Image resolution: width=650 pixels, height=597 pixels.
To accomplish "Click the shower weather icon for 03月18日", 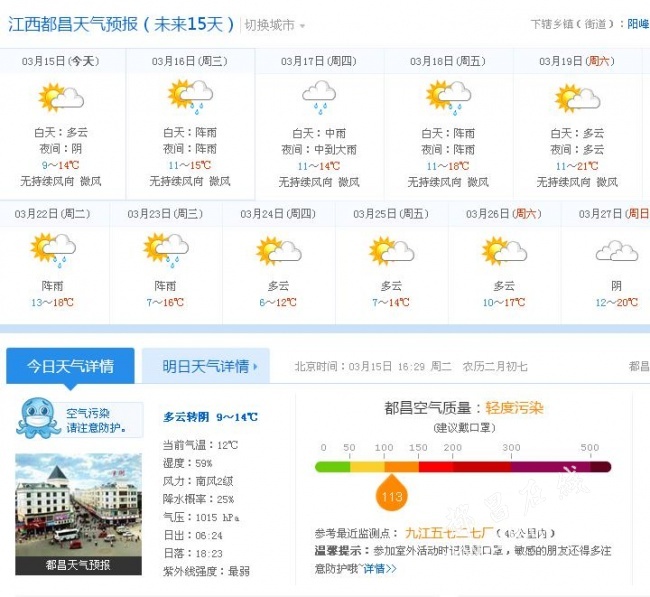I will point(449,97).
